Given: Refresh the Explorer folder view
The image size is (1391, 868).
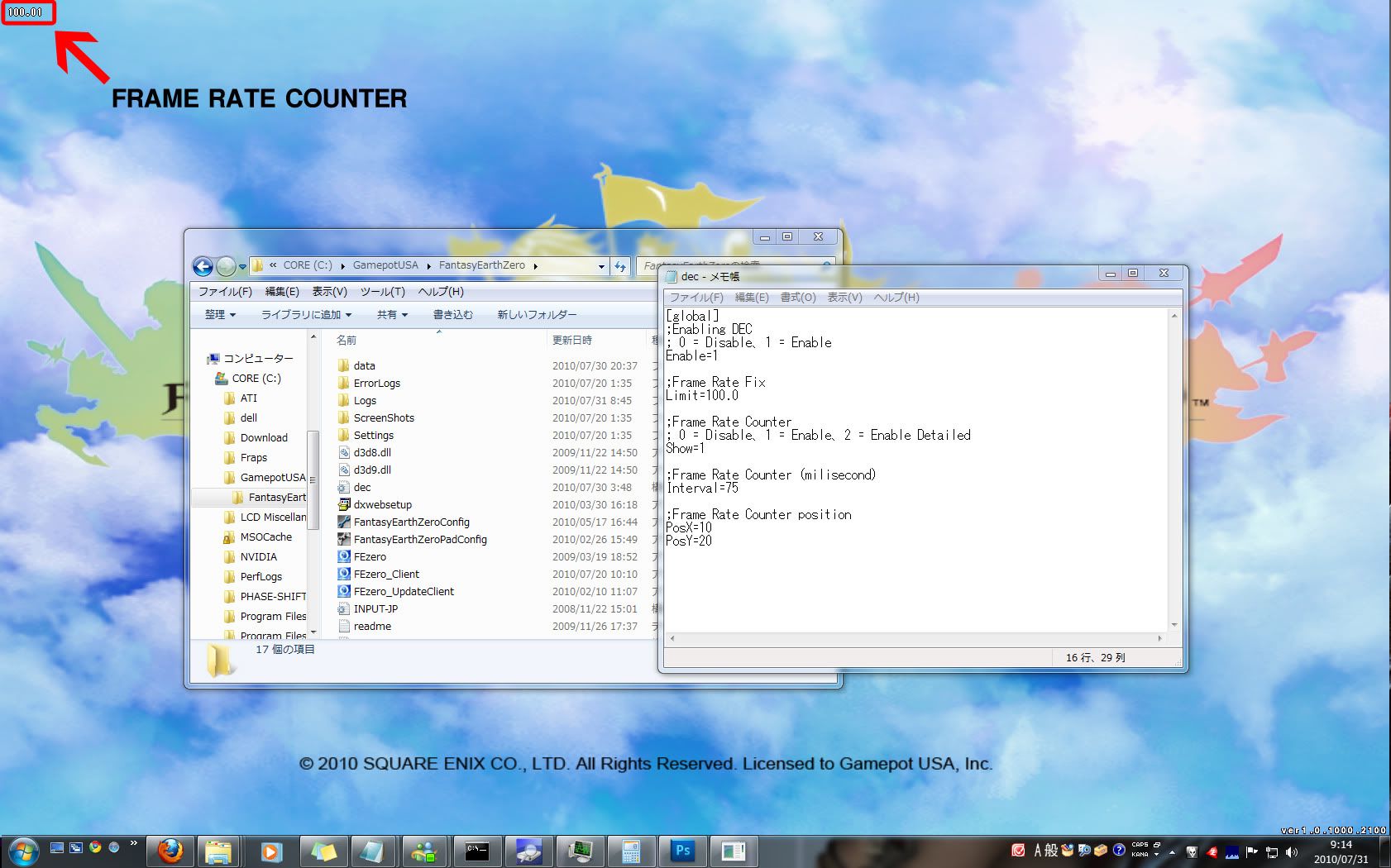Looking at the screenshot, I should (620, 266).
